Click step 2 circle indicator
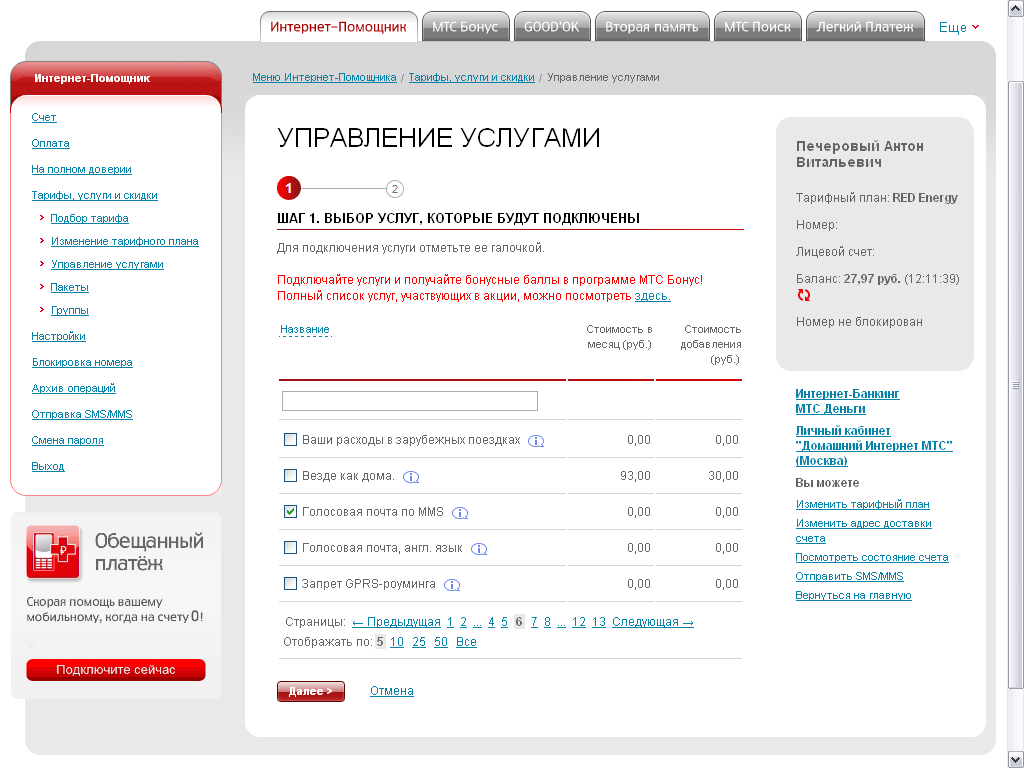This screenshot has height=768, width=1024. coord(395,189)
